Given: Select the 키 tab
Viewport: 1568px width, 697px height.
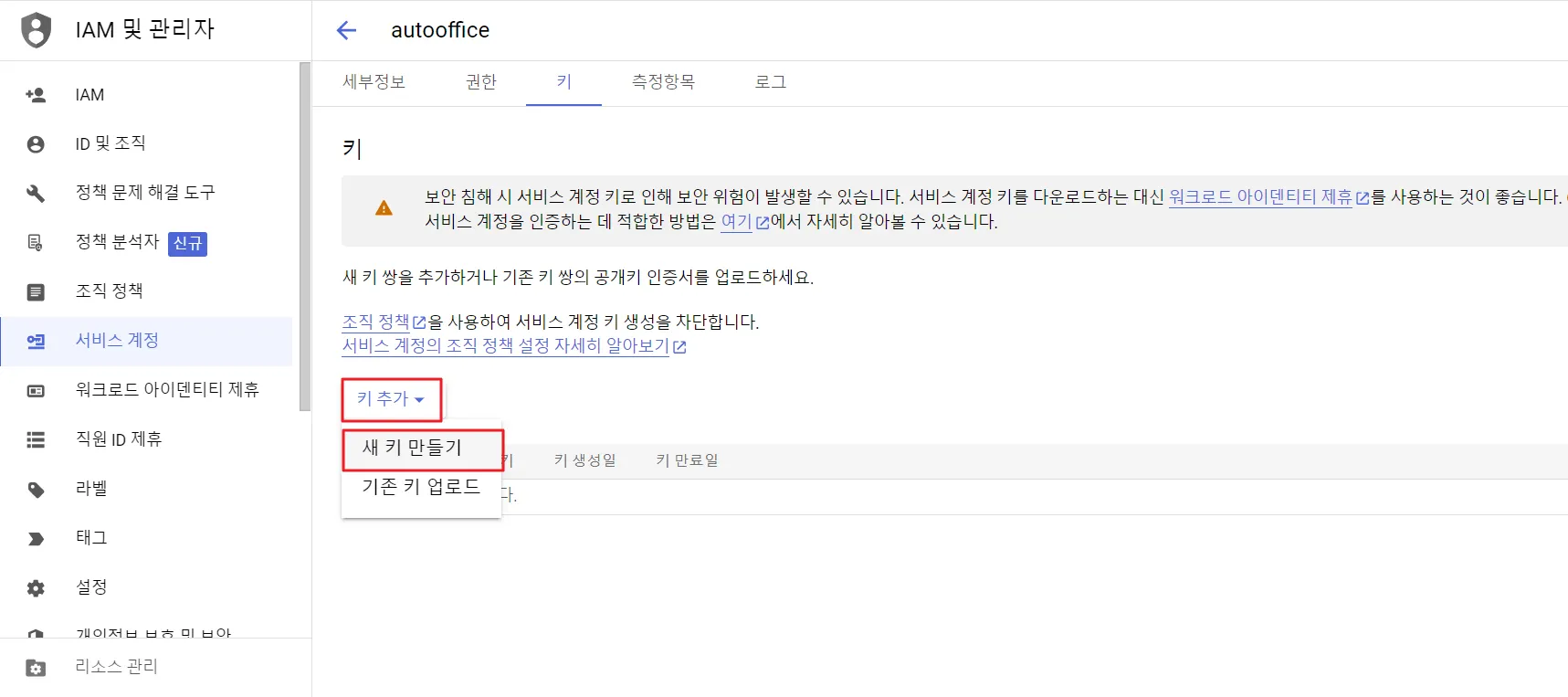Looking at the screenshot, I should pos(563,82).
